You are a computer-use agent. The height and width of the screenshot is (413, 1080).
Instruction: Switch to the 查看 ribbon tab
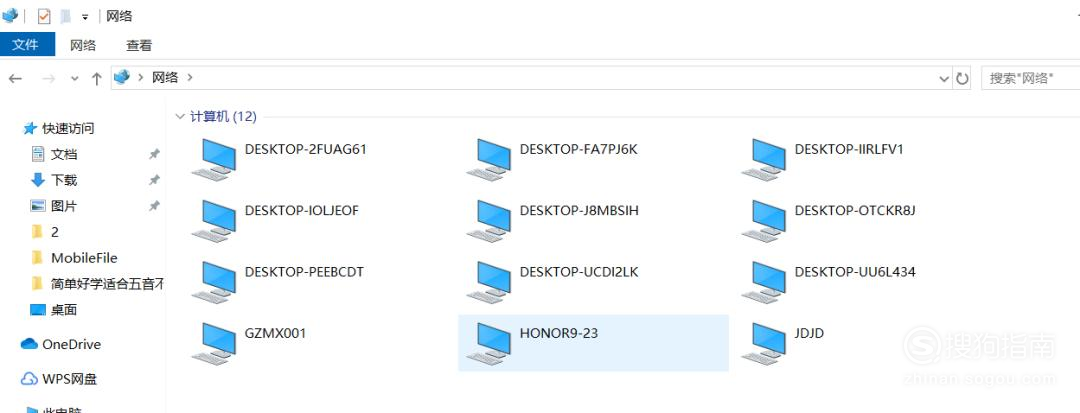[138, 45]
